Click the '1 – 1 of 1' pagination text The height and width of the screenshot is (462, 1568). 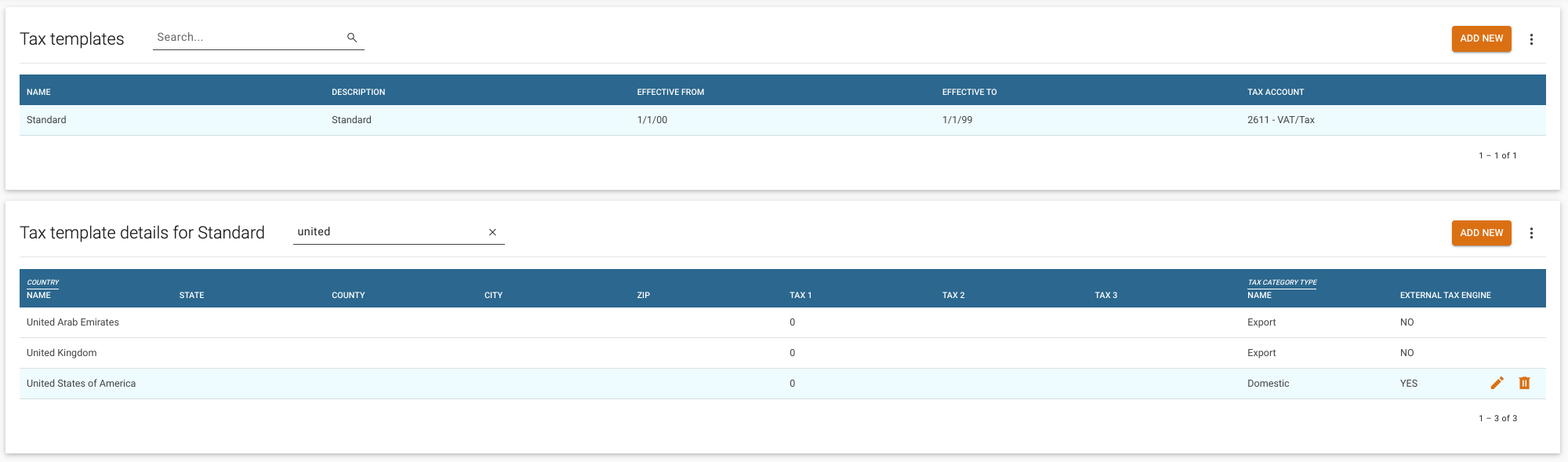click(1497, 155)
